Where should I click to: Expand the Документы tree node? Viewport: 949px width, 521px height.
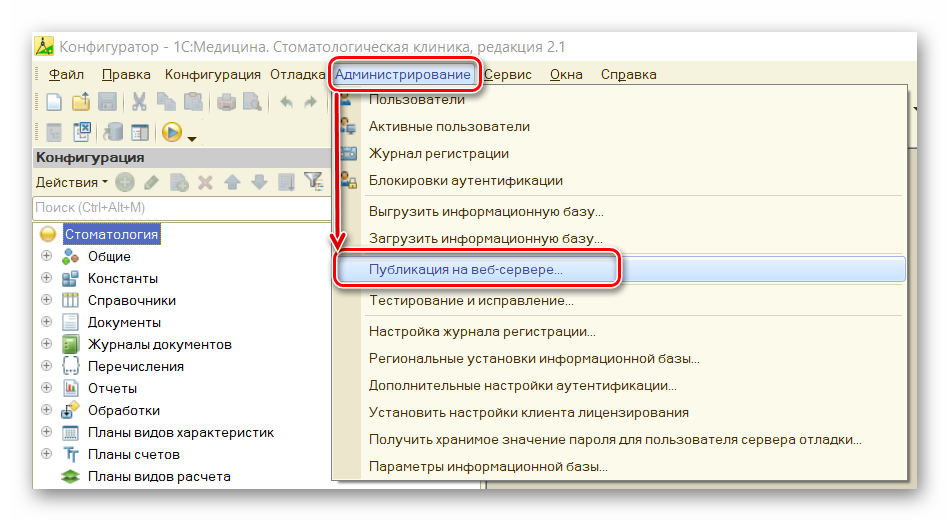pos(47,321)
